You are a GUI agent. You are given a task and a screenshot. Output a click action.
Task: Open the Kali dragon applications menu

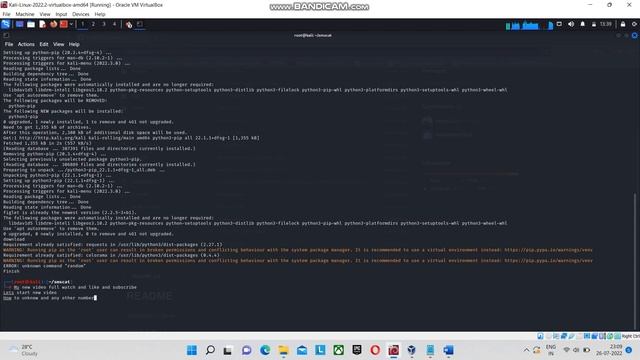(x=6, y=24)
